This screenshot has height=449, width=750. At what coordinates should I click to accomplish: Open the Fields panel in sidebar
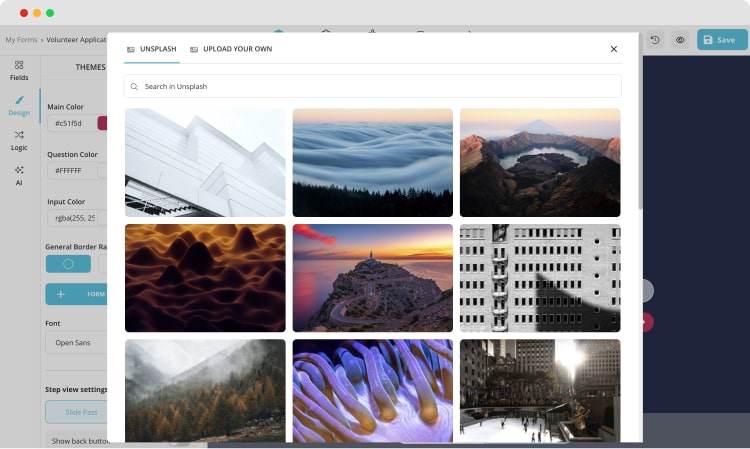(19, 69)
